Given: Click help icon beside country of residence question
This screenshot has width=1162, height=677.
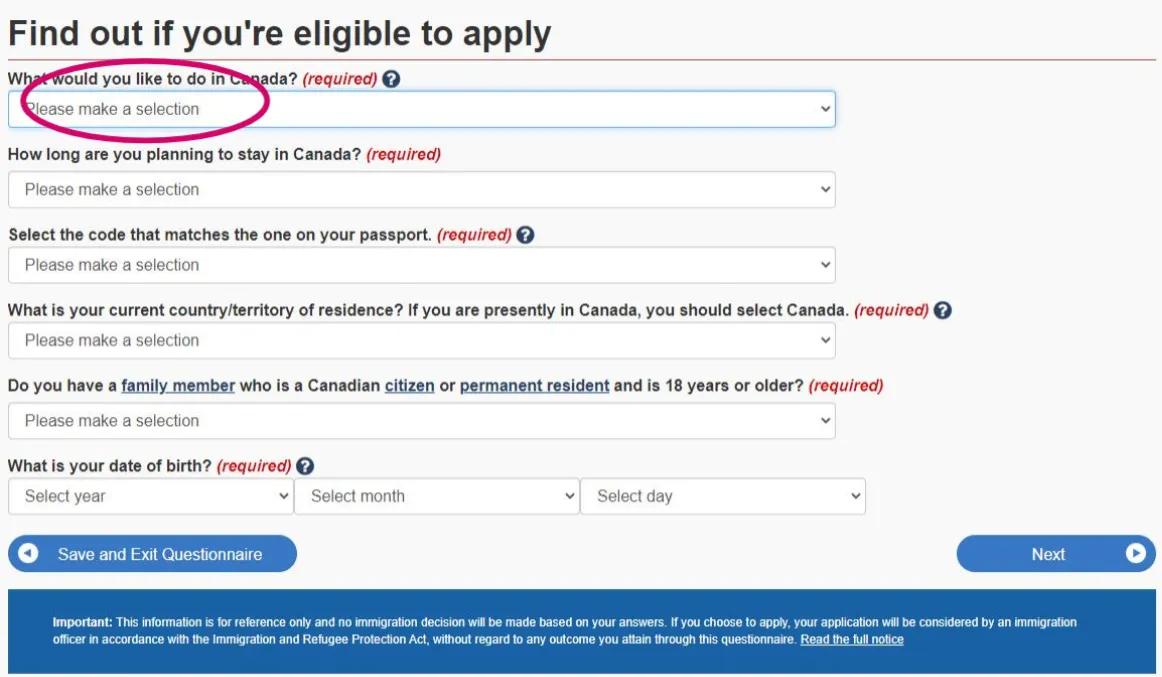Looking at the screenshot, I should coord(942,310).
